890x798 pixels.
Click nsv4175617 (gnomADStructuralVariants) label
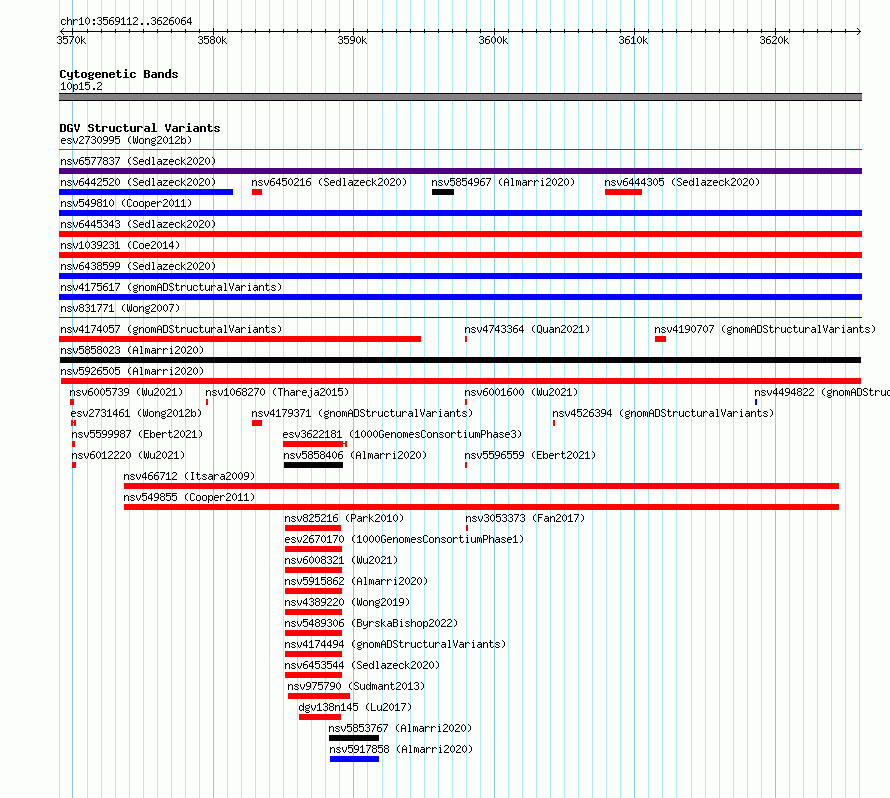click(x=171, y=287)
